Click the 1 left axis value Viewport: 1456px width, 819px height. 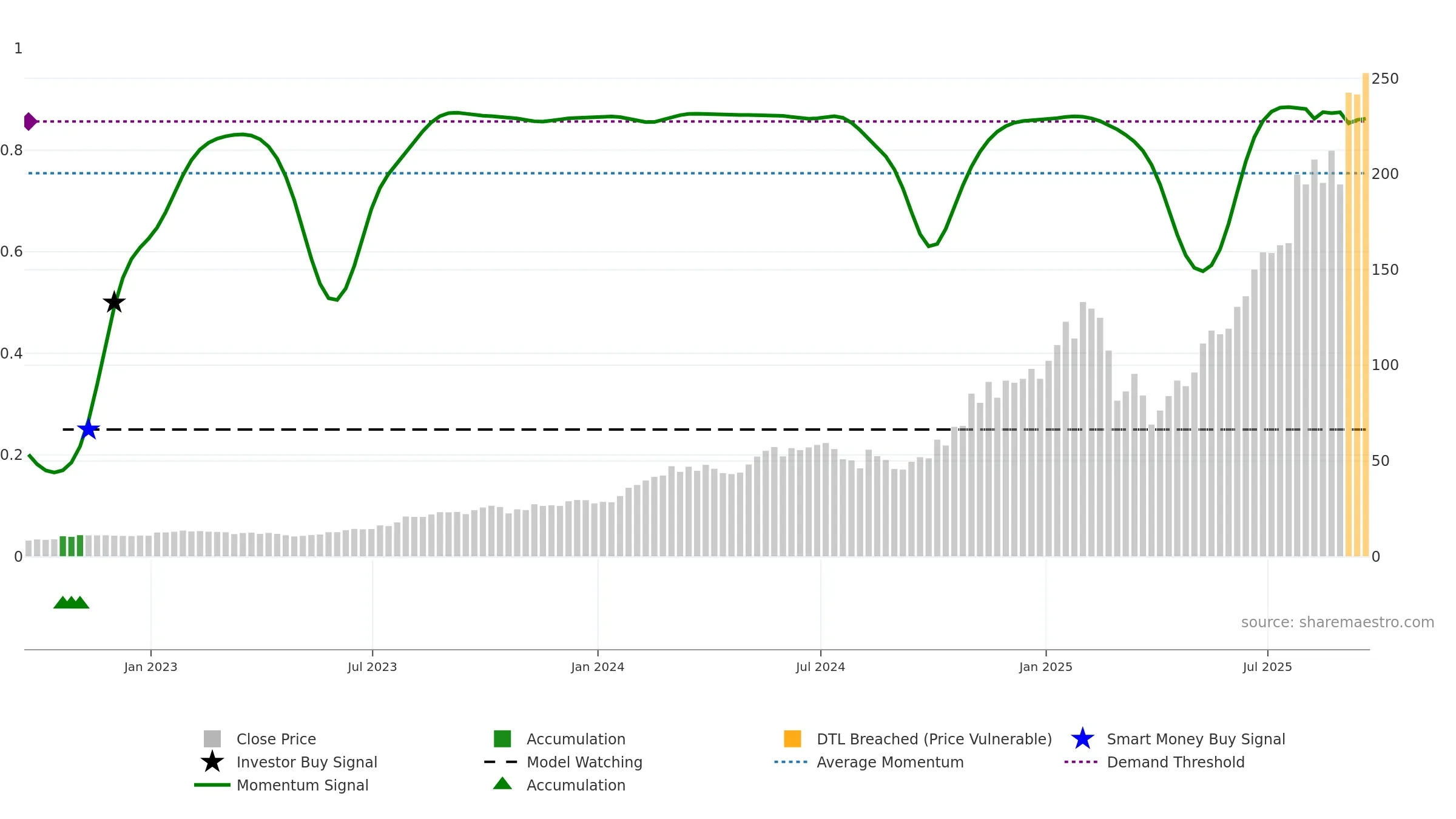click(18, 49)
